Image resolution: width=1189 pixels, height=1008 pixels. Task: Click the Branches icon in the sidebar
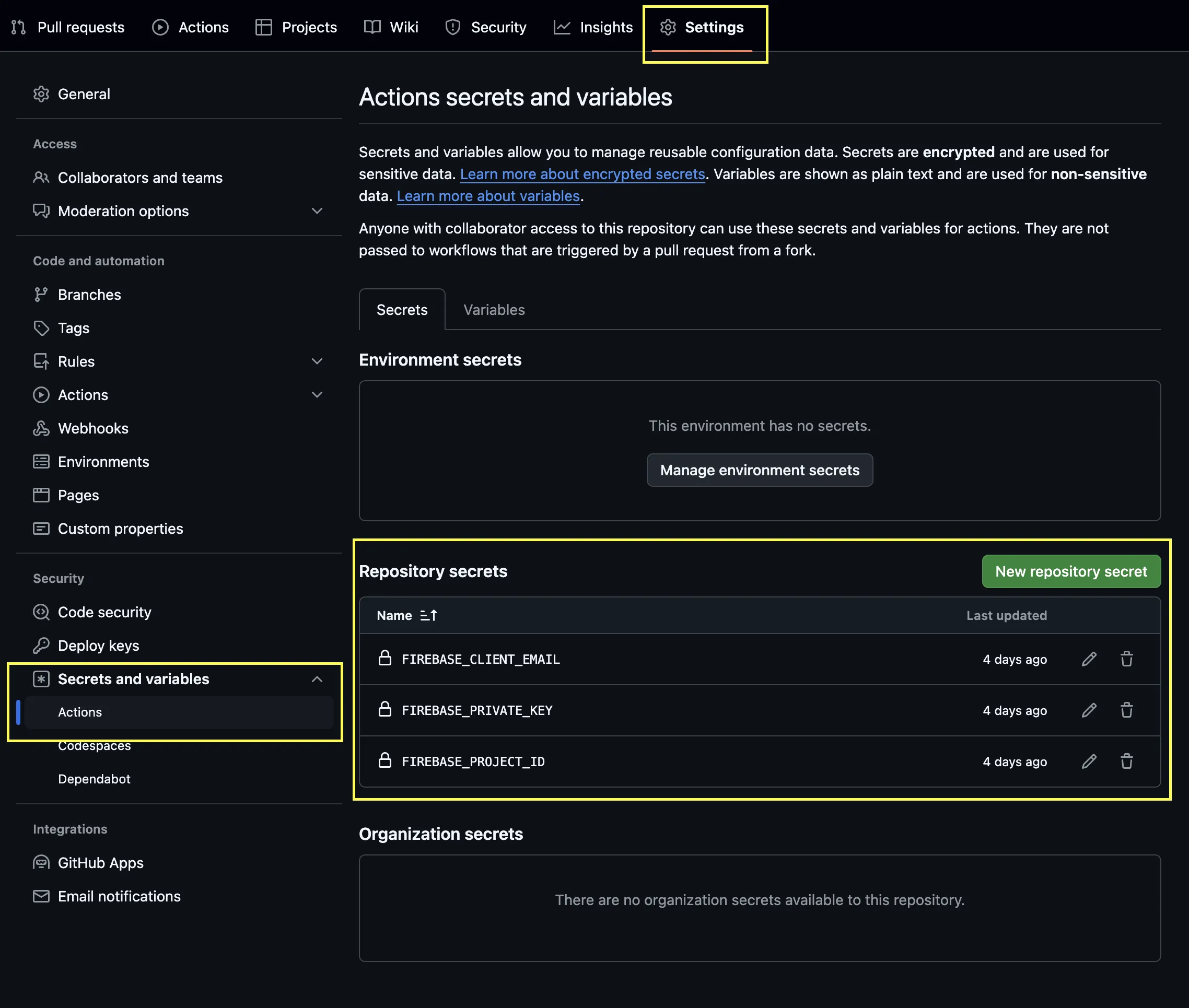41,295
